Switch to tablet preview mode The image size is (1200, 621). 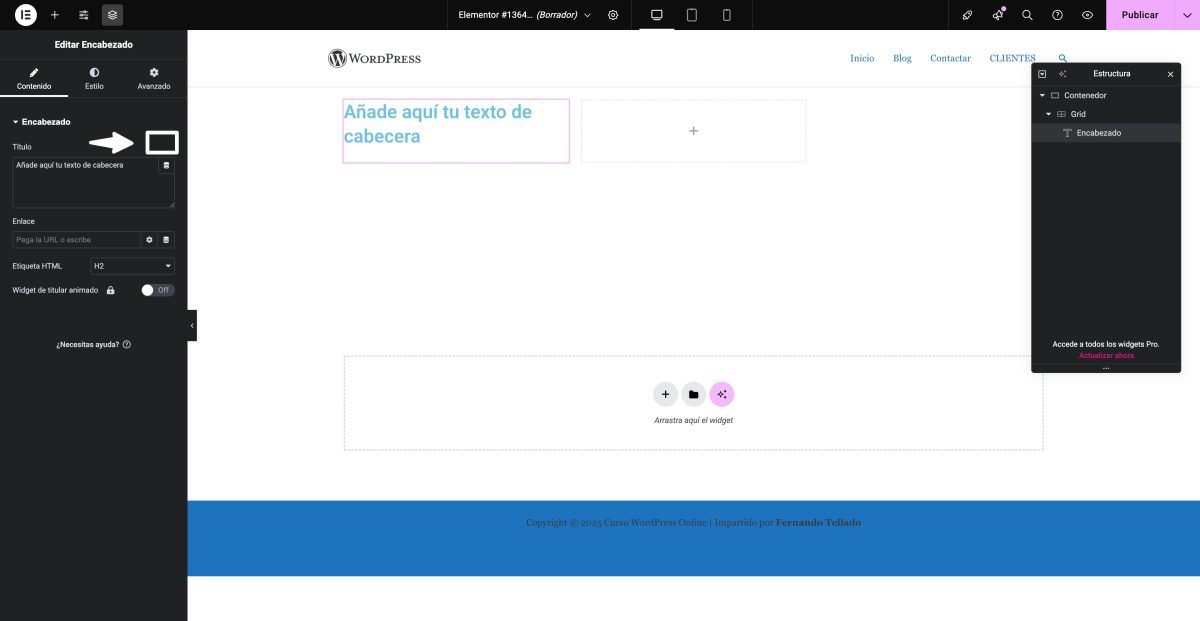(x=691, y=15)
